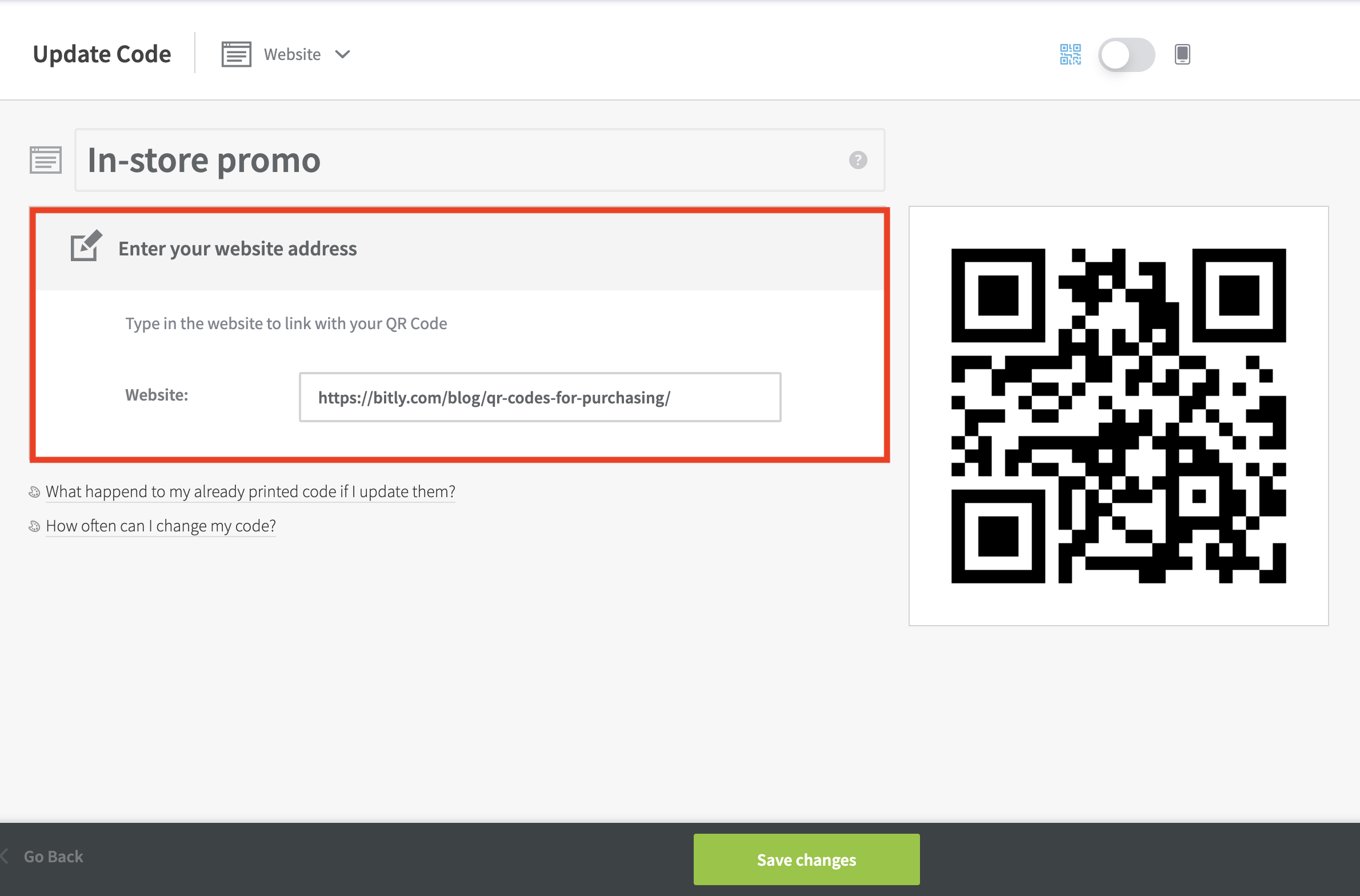Click the 'Website:' field label
1360x896 pixels.
point(157,395)
